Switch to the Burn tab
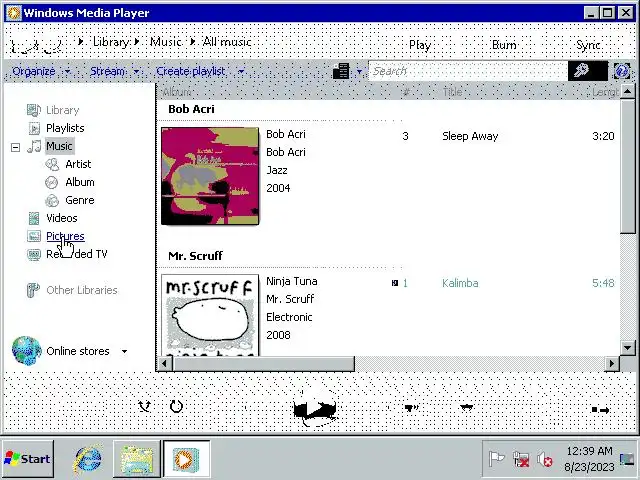 pyautogui.click(x=504, y=45)
